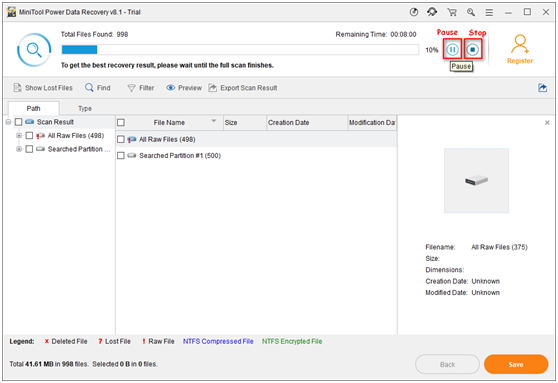
Task: Tick Searched Partition checkbox in tree
Action: point(29,149)
